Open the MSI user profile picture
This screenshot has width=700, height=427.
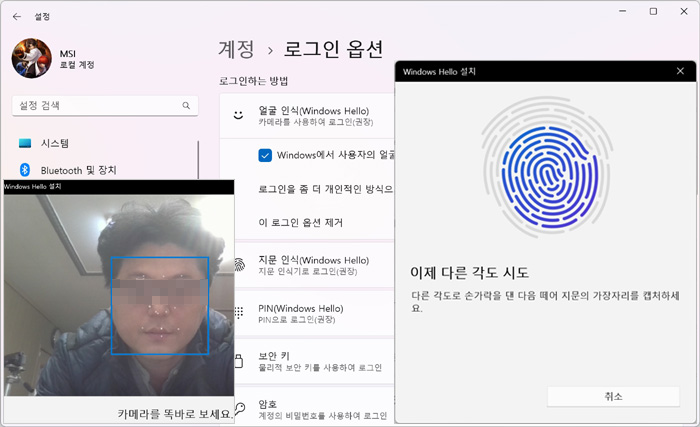(31, 58)
